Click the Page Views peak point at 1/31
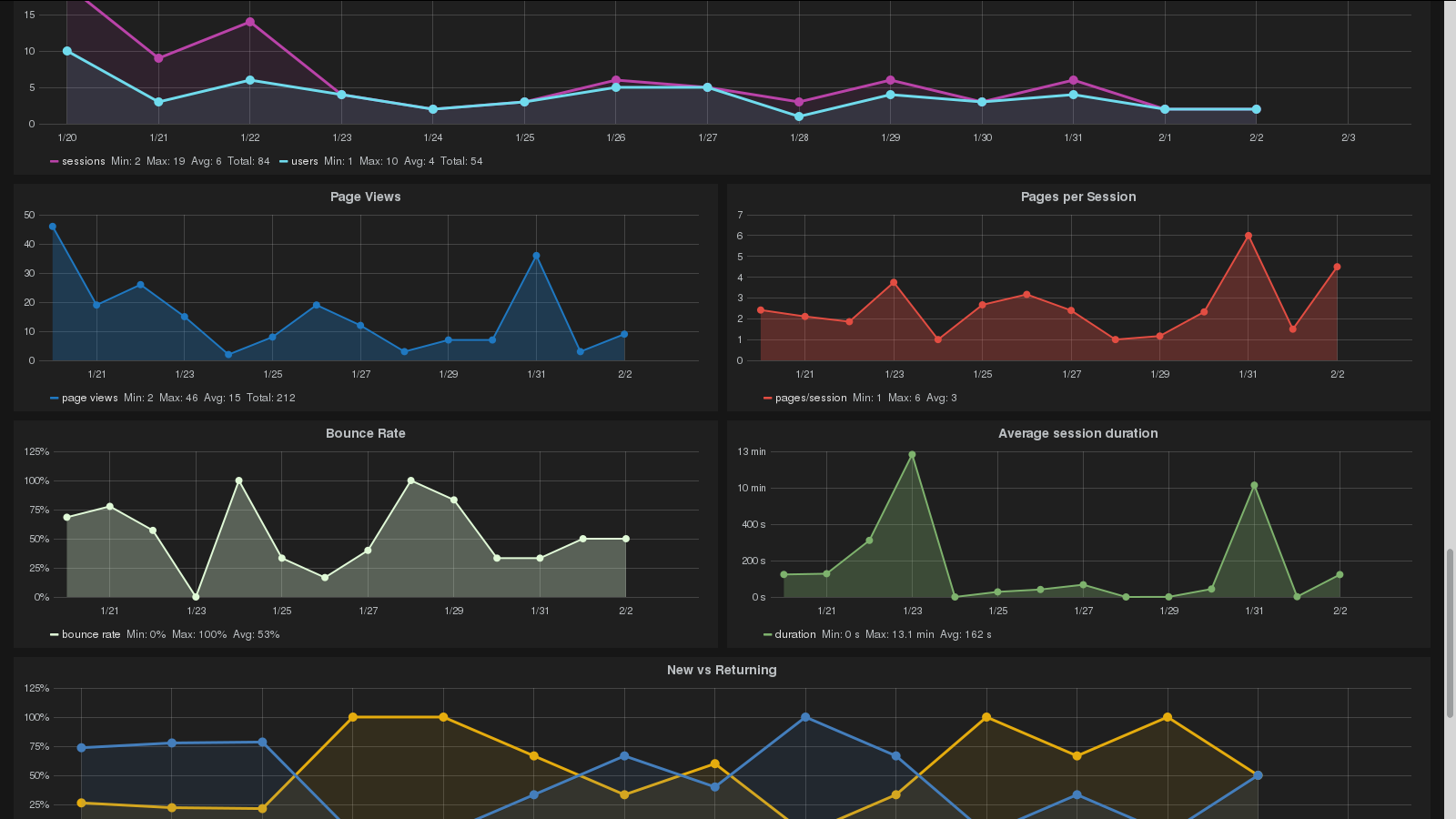 point(536,256)
